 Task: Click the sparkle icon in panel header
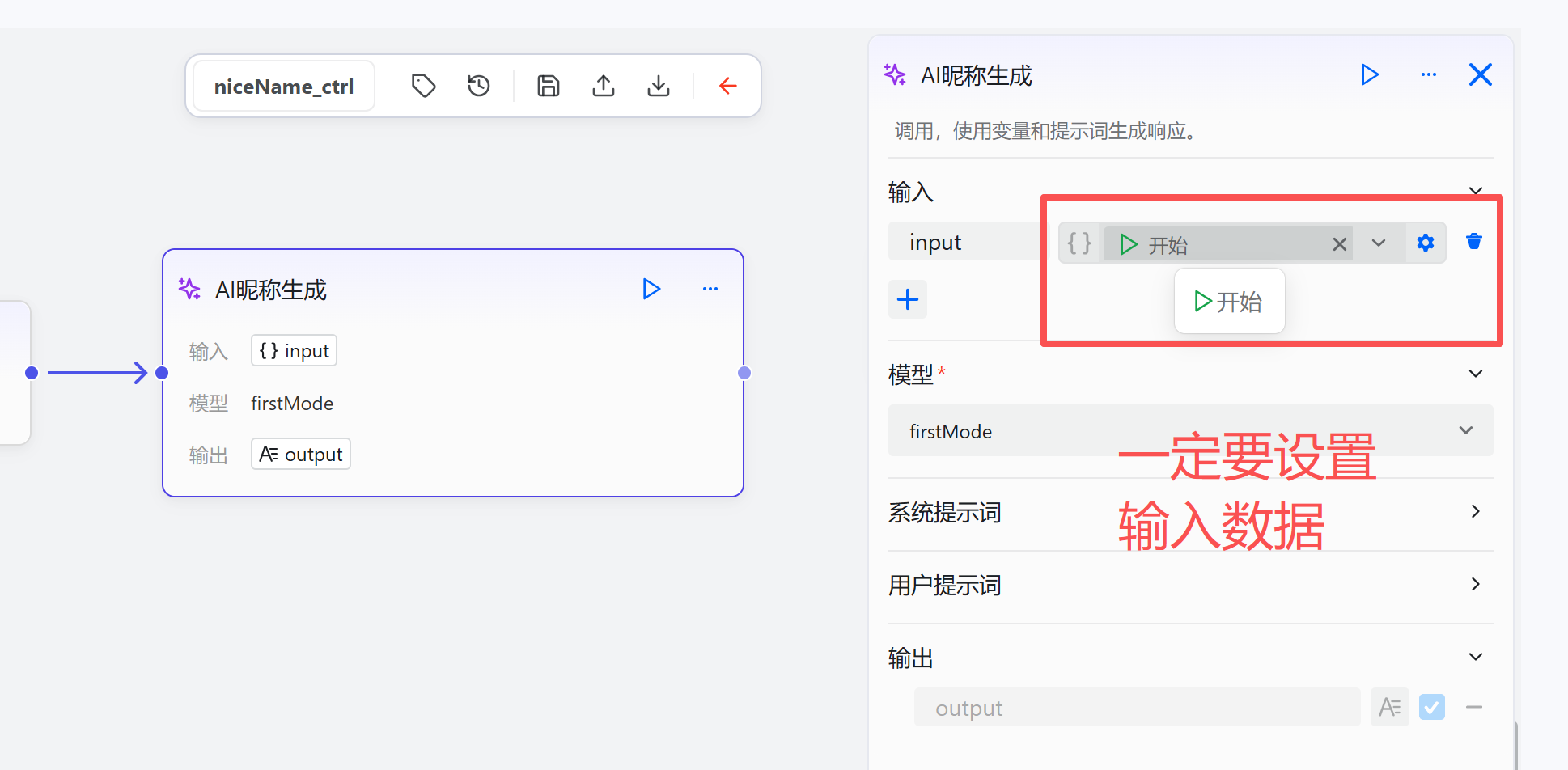[x=895, y=75]
